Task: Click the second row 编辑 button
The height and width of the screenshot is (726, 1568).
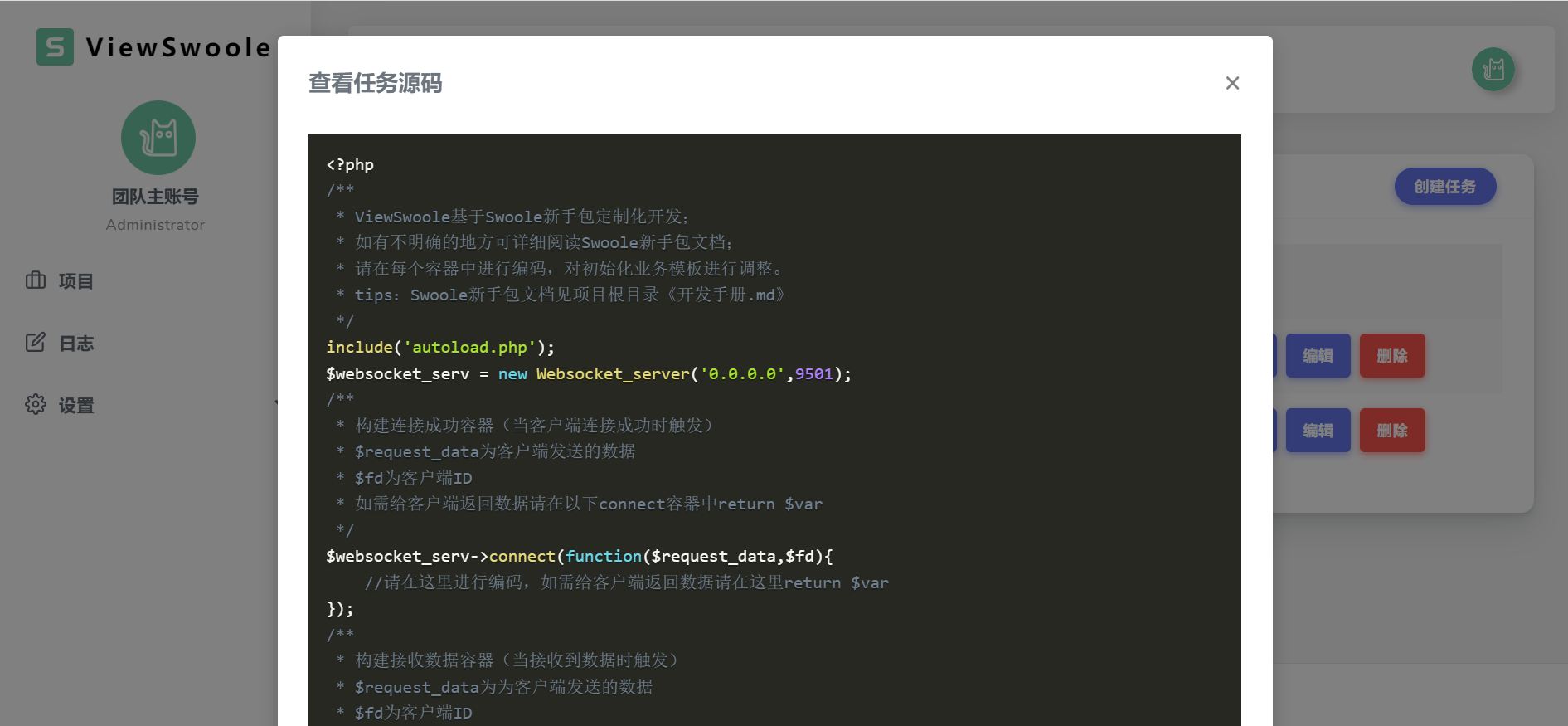Action: [x=1318, y=431]
